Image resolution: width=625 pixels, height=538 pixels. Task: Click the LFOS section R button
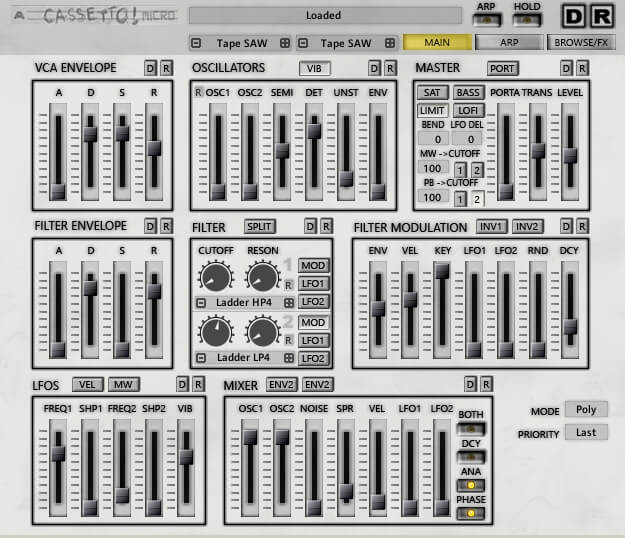[x=199, y=385]
